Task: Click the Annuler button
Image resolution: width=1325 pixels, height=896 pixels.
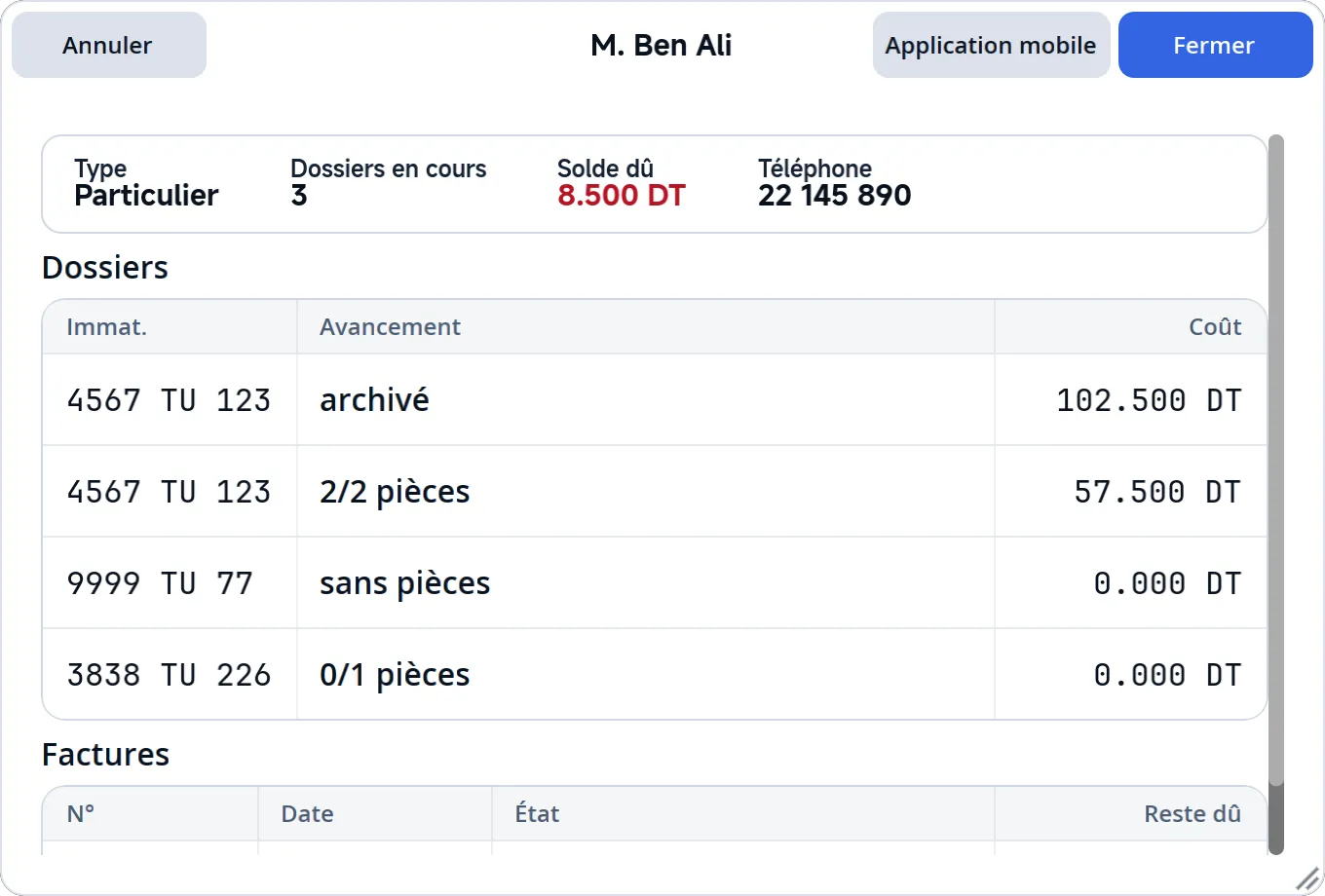Action: [109, 45]
